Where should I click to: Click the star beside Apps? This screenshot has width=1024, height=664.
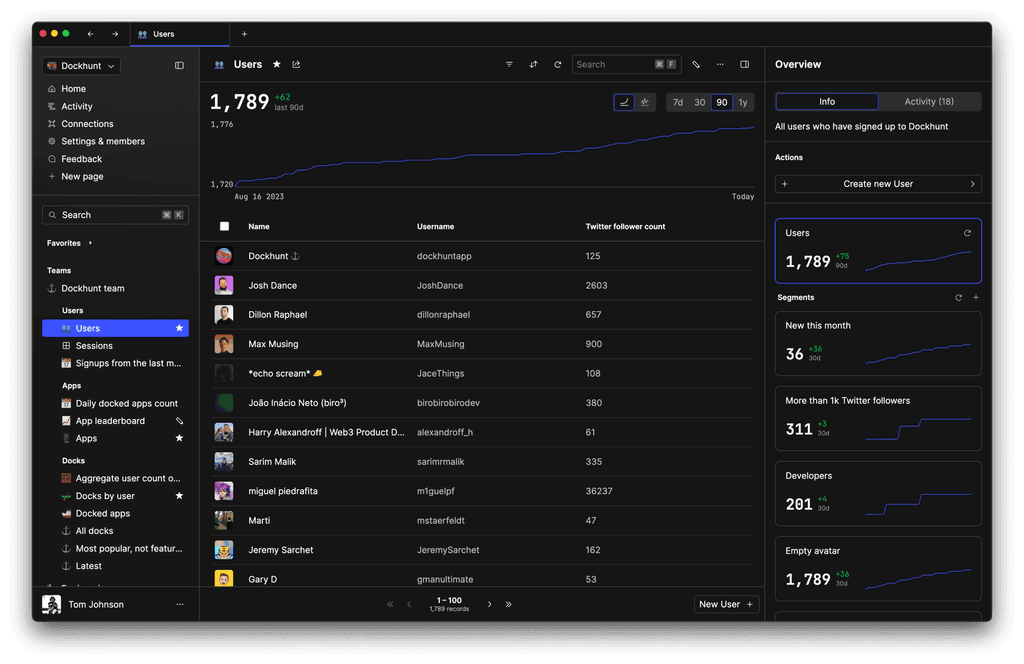180,439
